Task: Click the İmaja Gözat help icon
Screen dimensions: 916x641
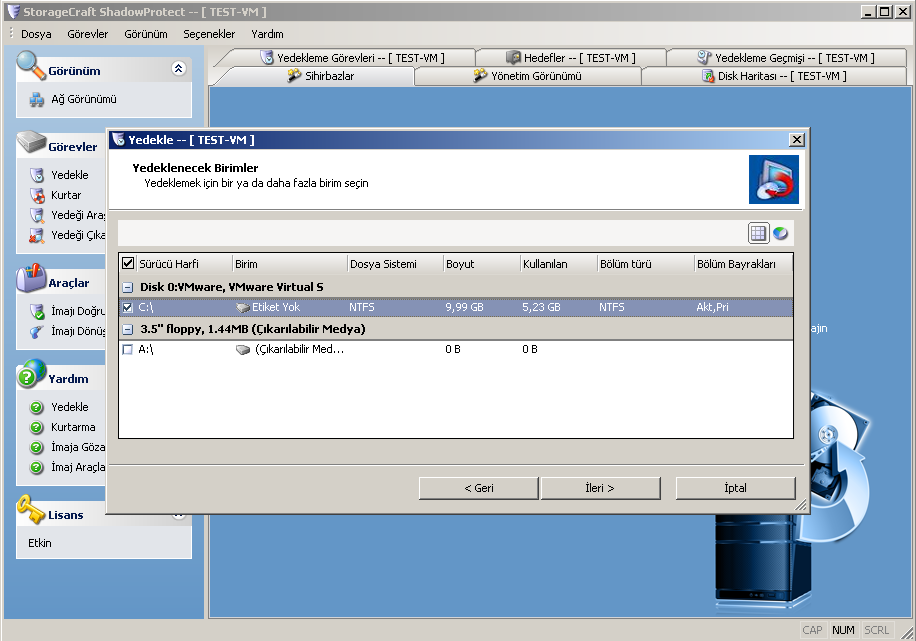Action: (x=37, y=447)
